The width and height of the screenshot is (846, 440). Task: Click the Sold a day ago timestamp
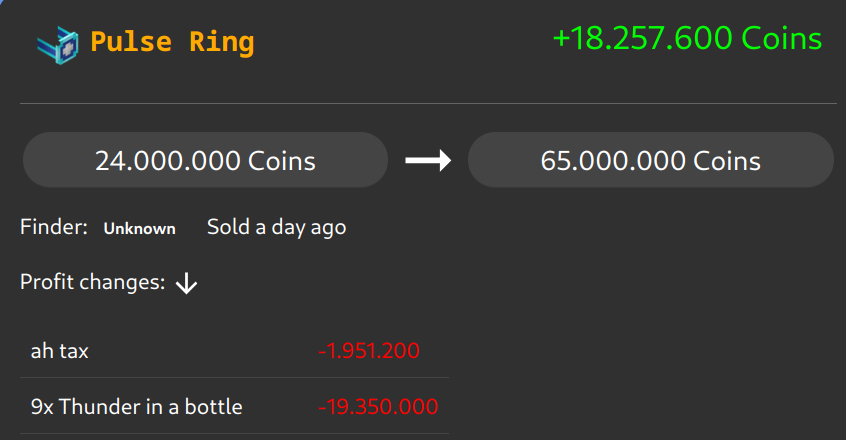[x=276, y=227]
